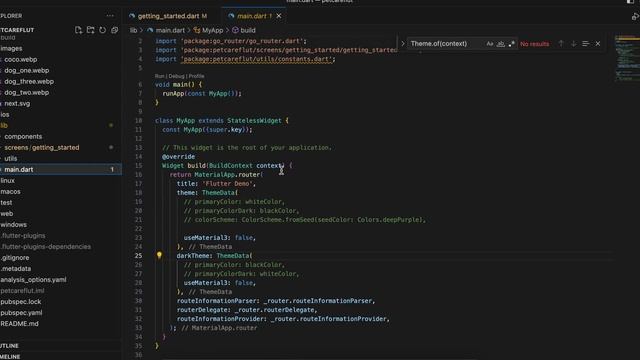
Task: Expand the images folder
Action: point(11,48)
